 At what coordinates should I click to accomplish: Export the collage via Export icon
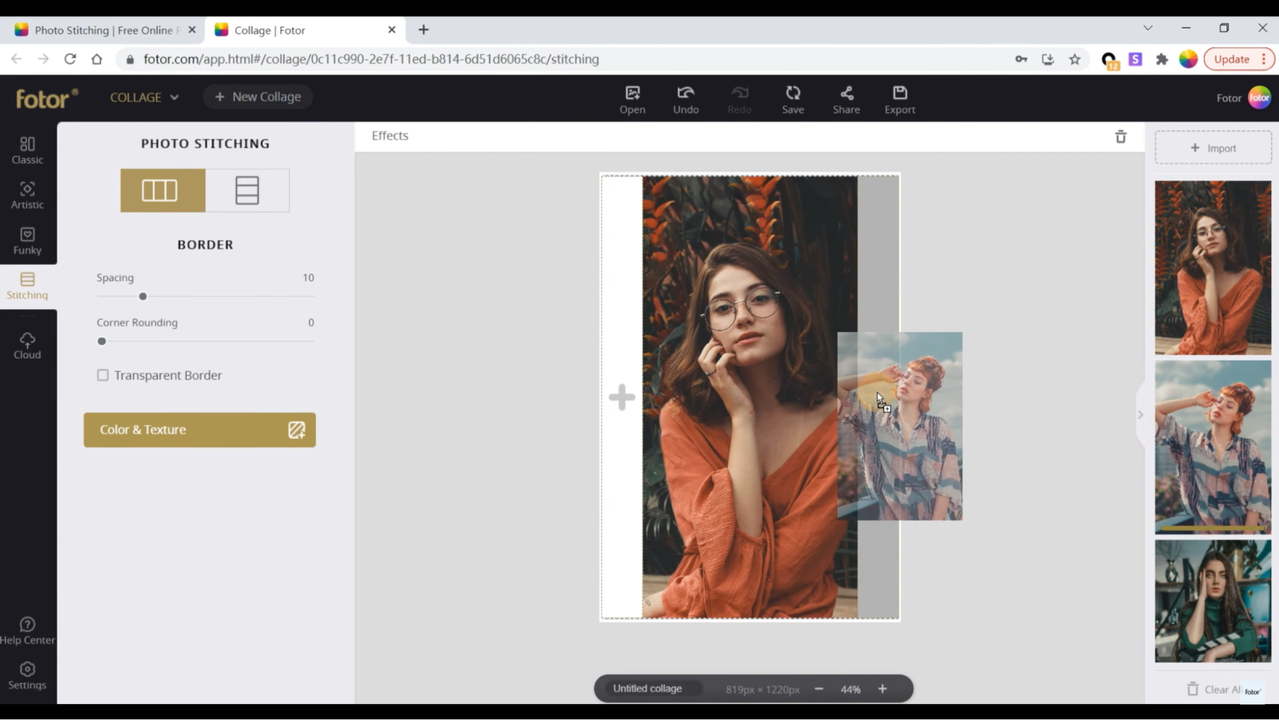click(x=899, y=99)
